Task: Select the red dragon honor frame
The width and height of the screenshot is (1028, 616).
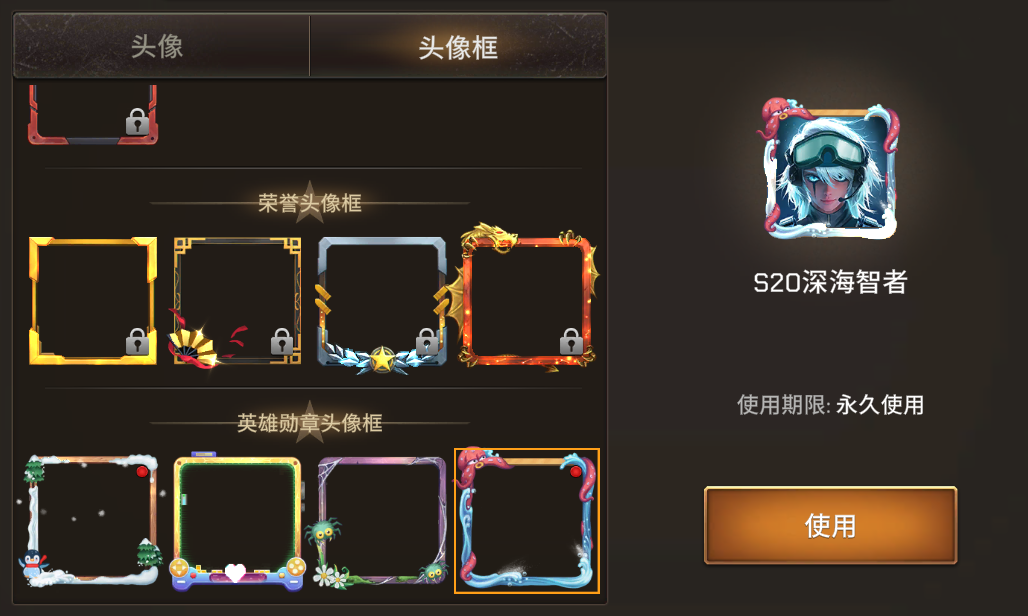Action: click(x=528, y=298)
